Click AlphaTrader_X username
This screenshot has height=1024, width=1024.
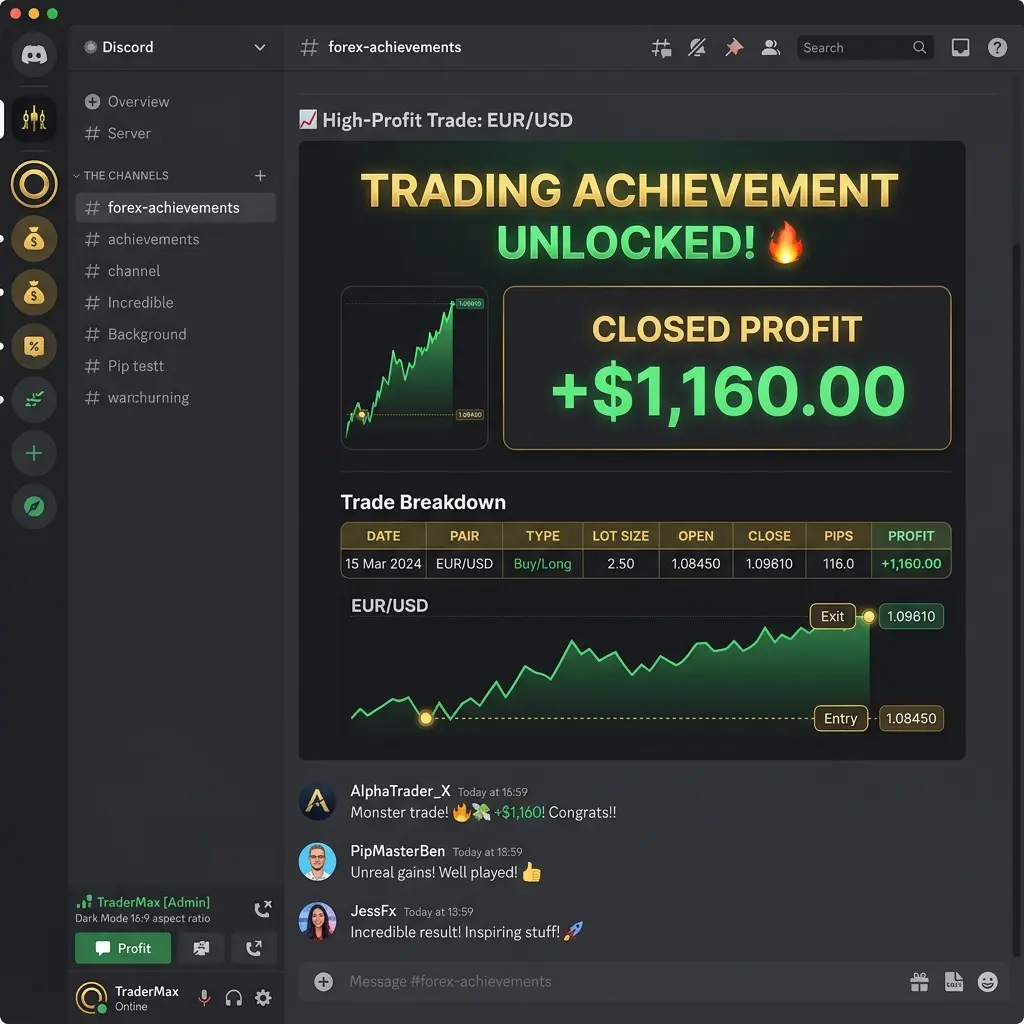coord(400,791)
